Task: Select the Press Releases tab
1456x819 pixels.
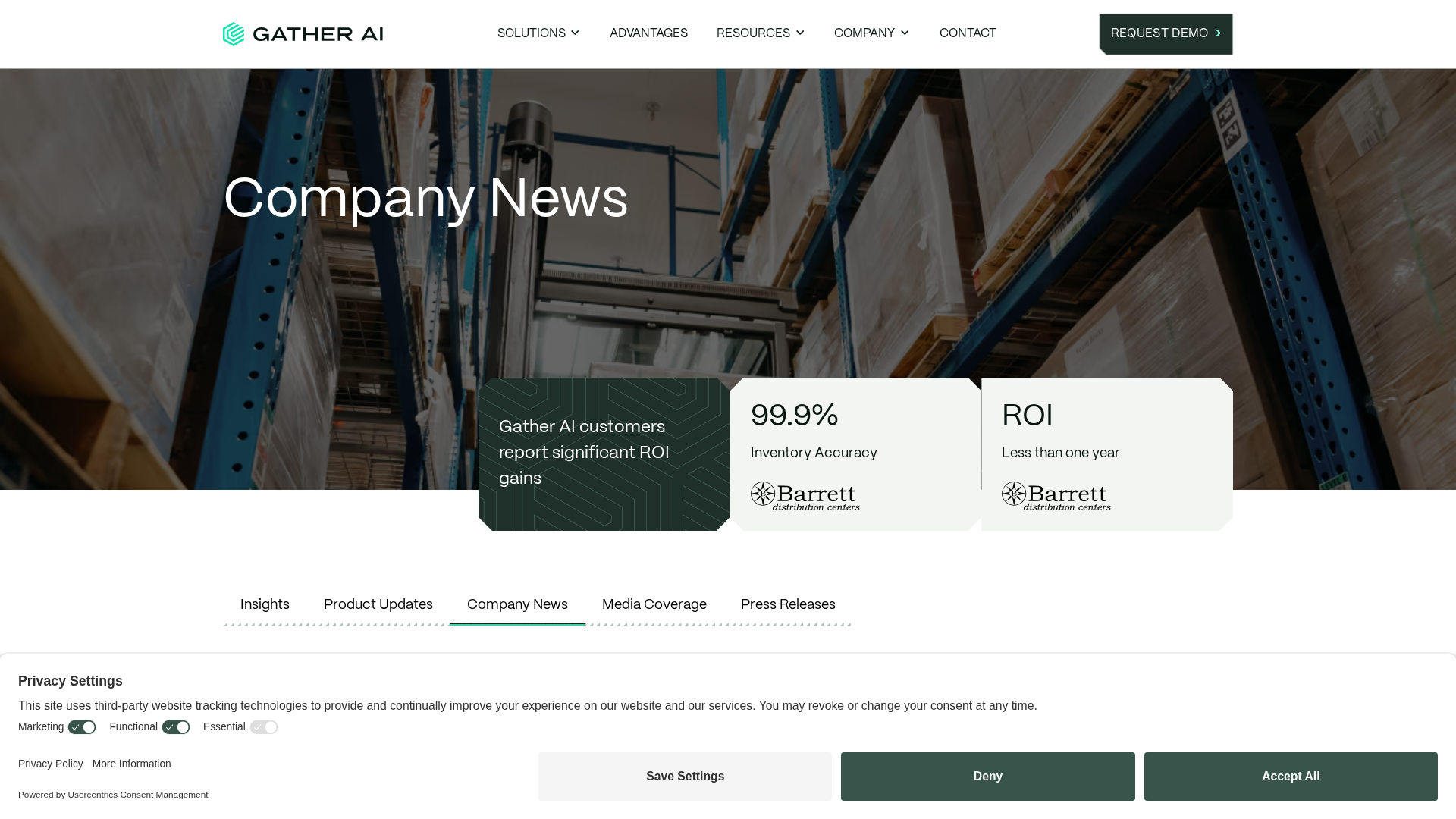Action: point(788,605)
